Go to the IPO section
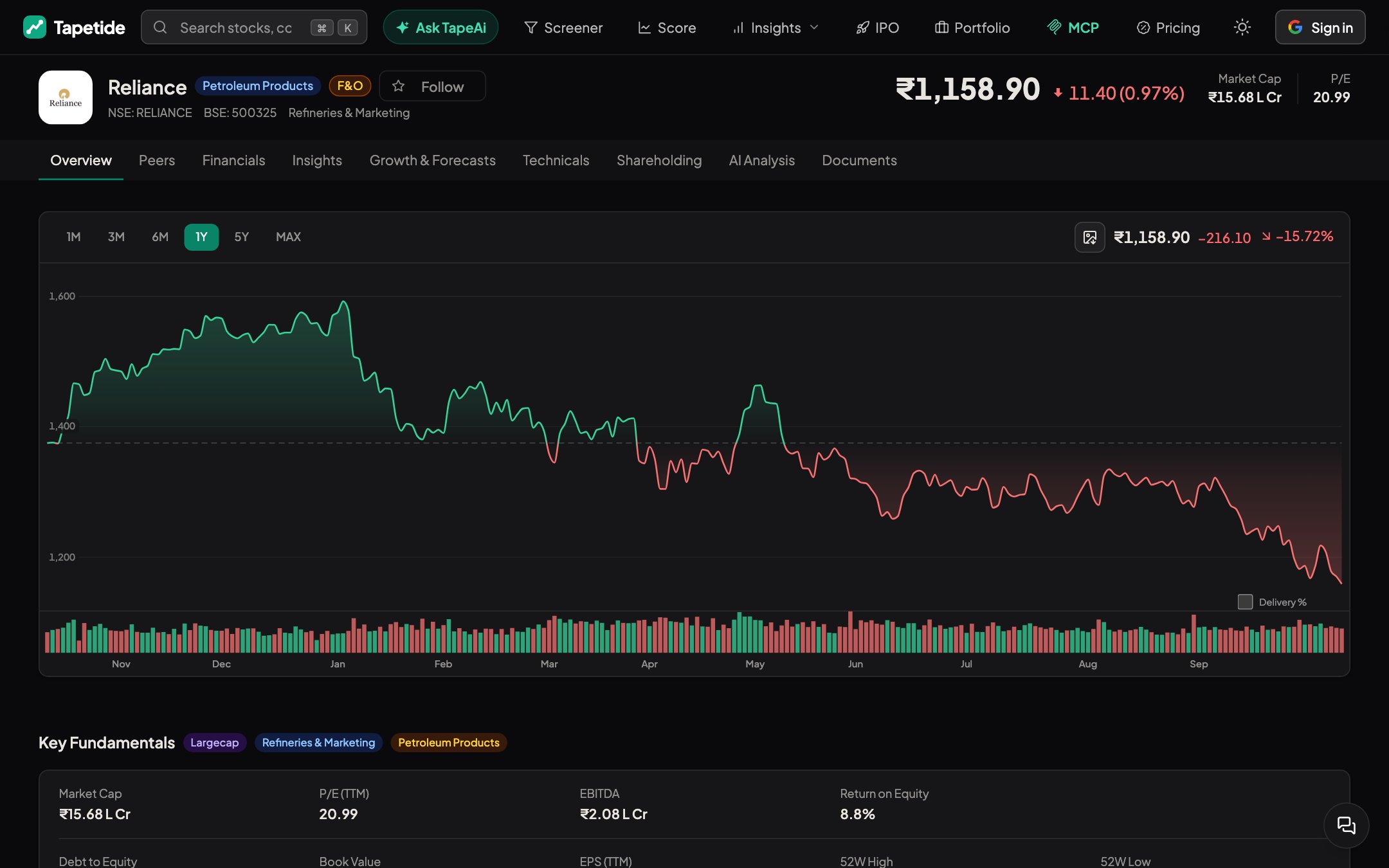 click(877, 28)
